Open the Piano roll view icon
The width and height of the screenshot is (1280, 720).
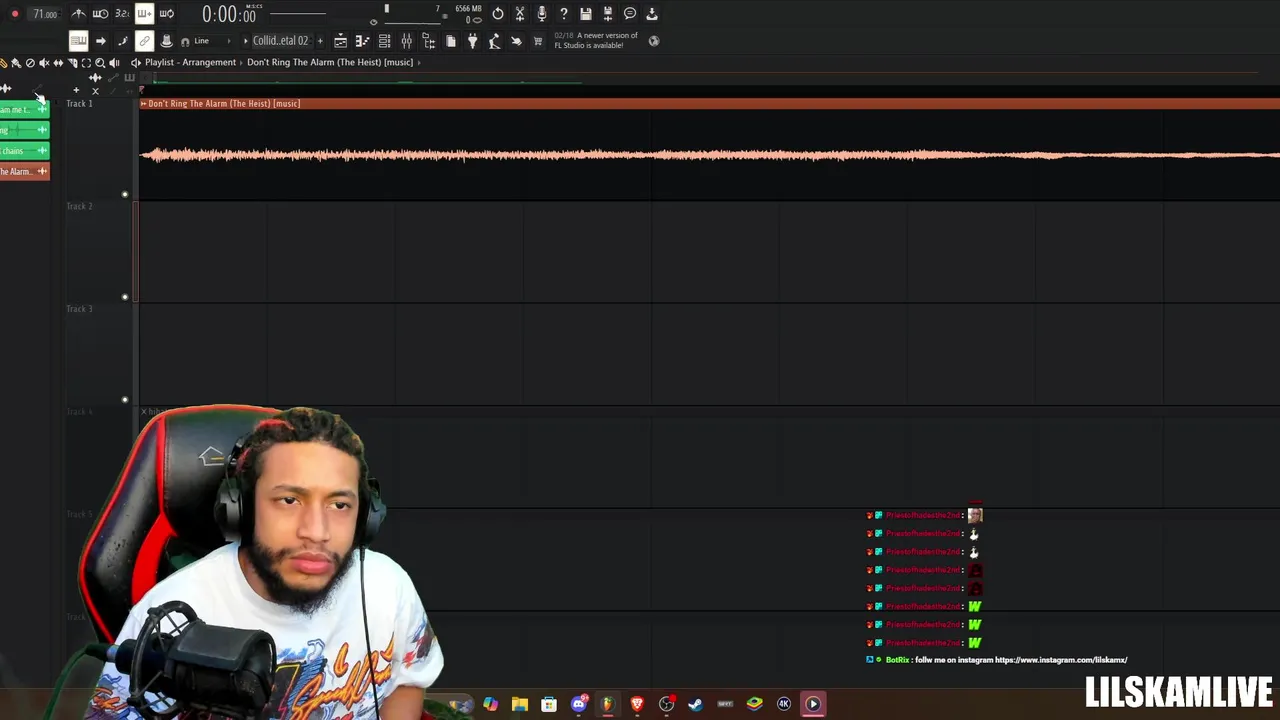(x=363, y=41)
